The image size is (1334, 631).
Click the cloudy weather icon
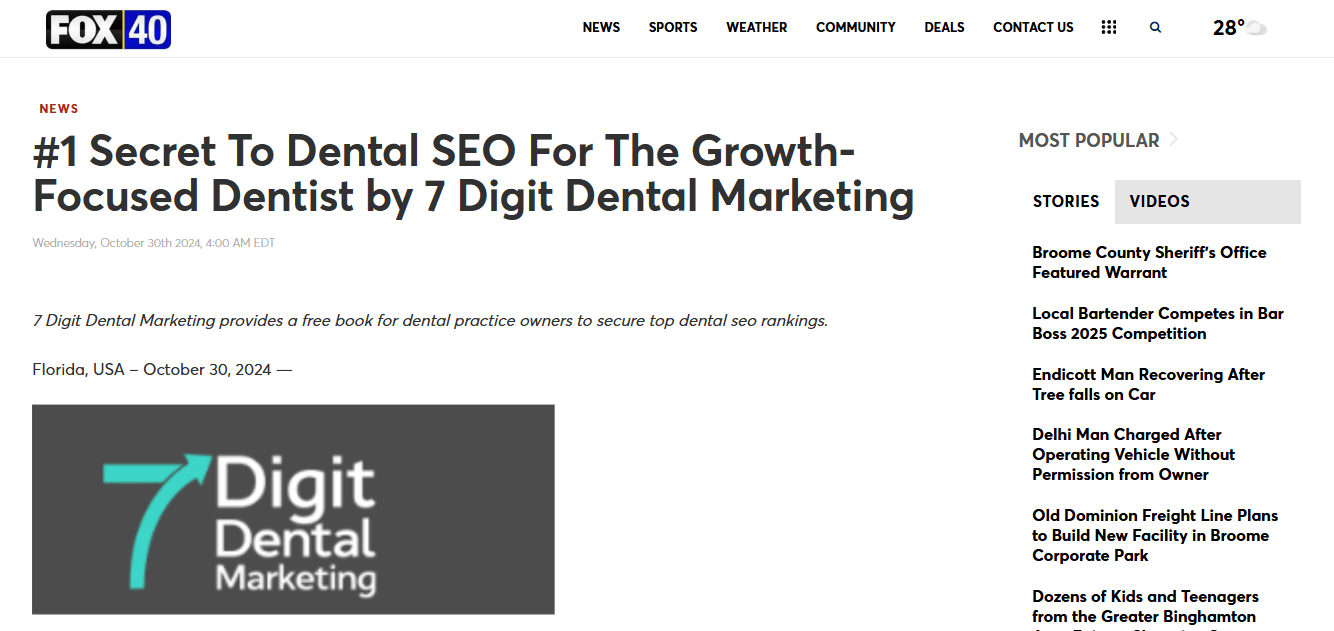1256,28
